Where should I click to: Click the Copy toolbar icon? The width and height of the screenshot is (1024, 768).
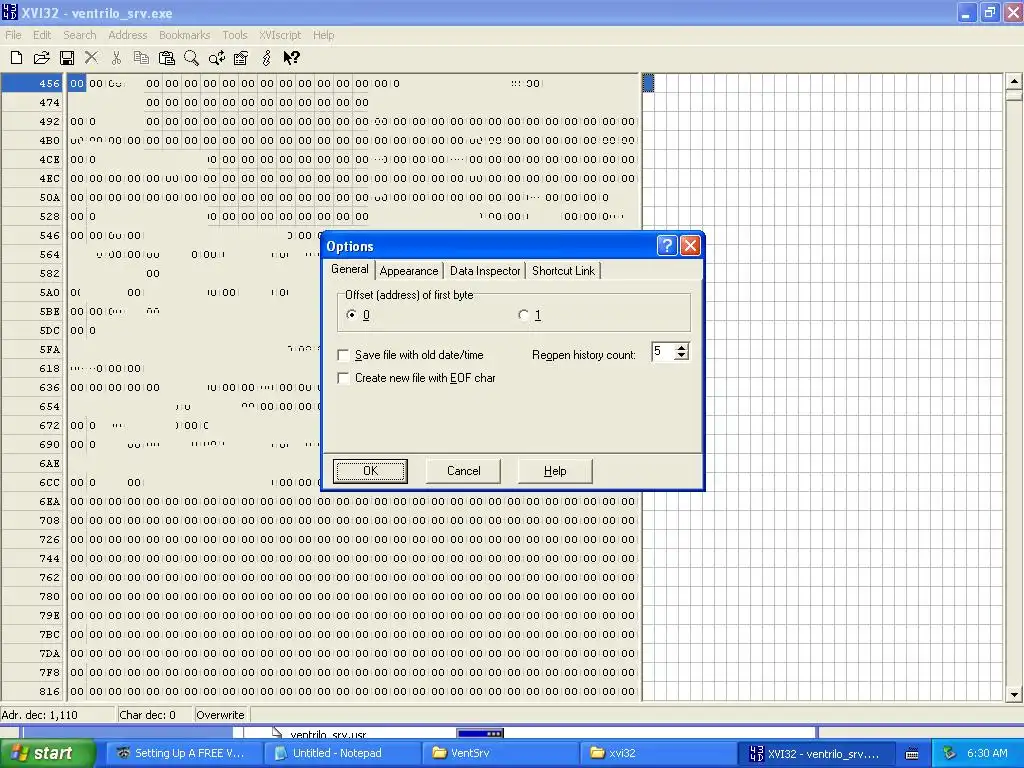click(x=141, y=58)
